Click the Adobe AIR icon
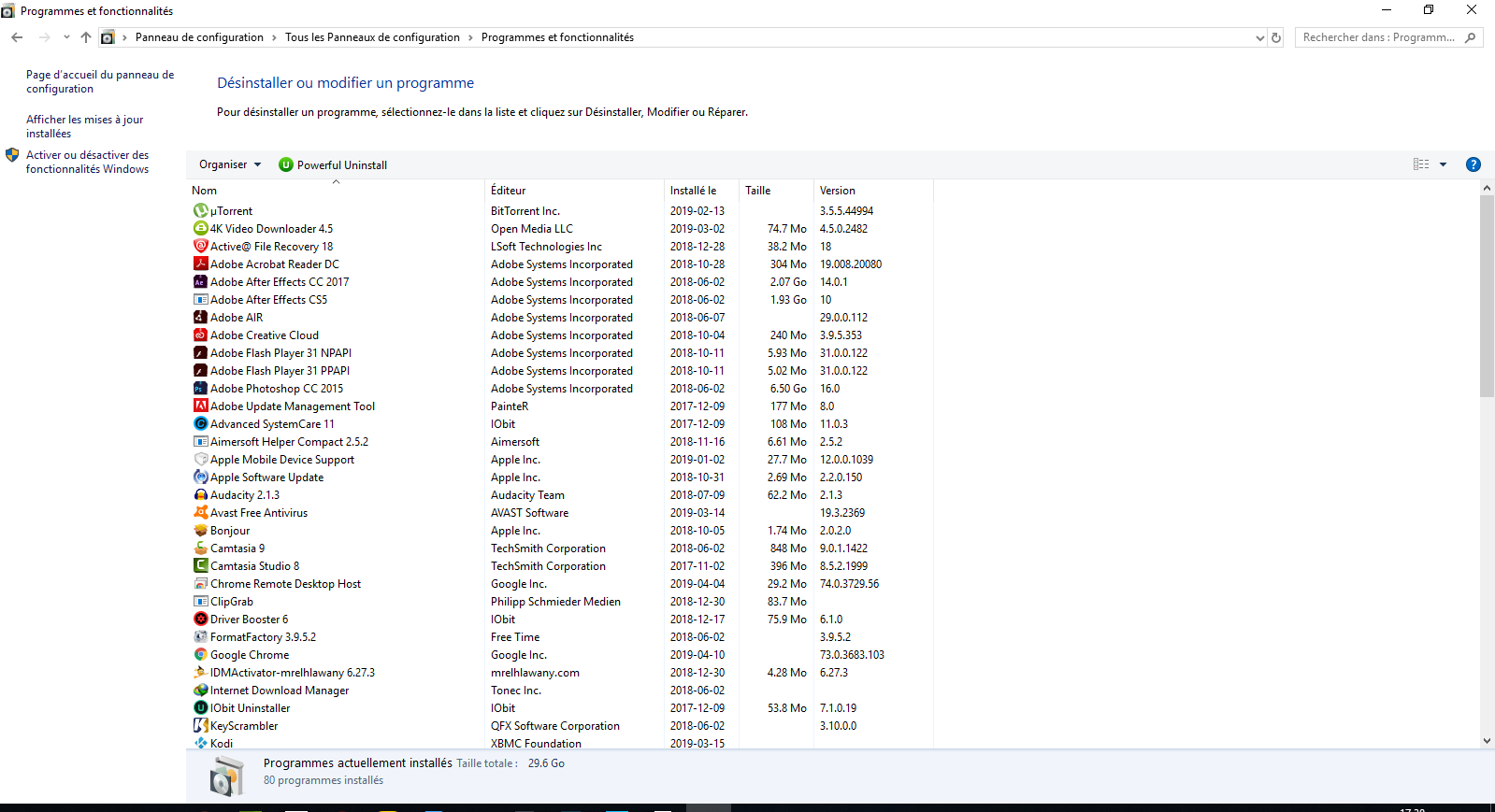The image size is (1495, 812). pyautogui.click(x=200, y=318)
